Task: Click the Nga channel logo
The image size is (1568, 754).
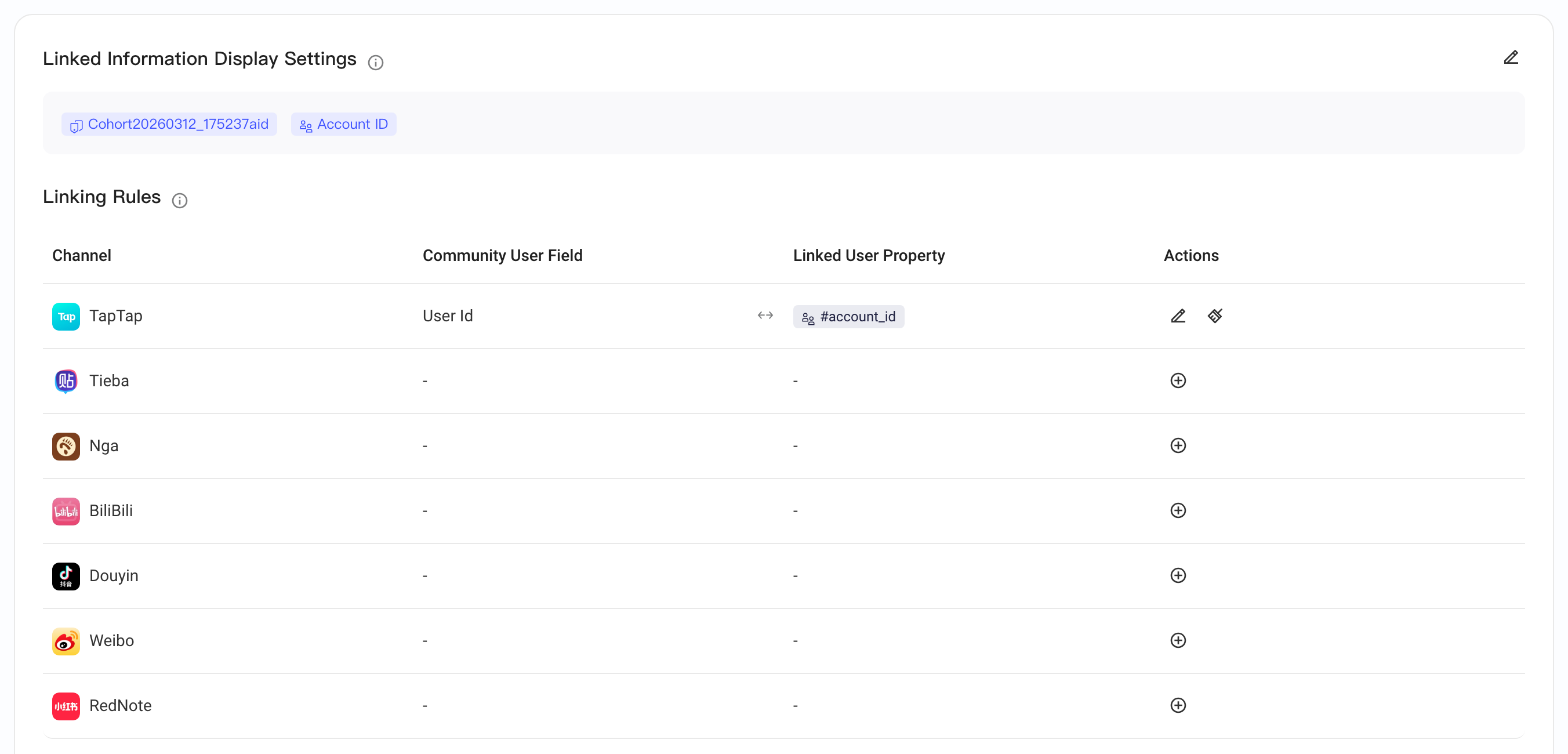Action: click(66, 447)
